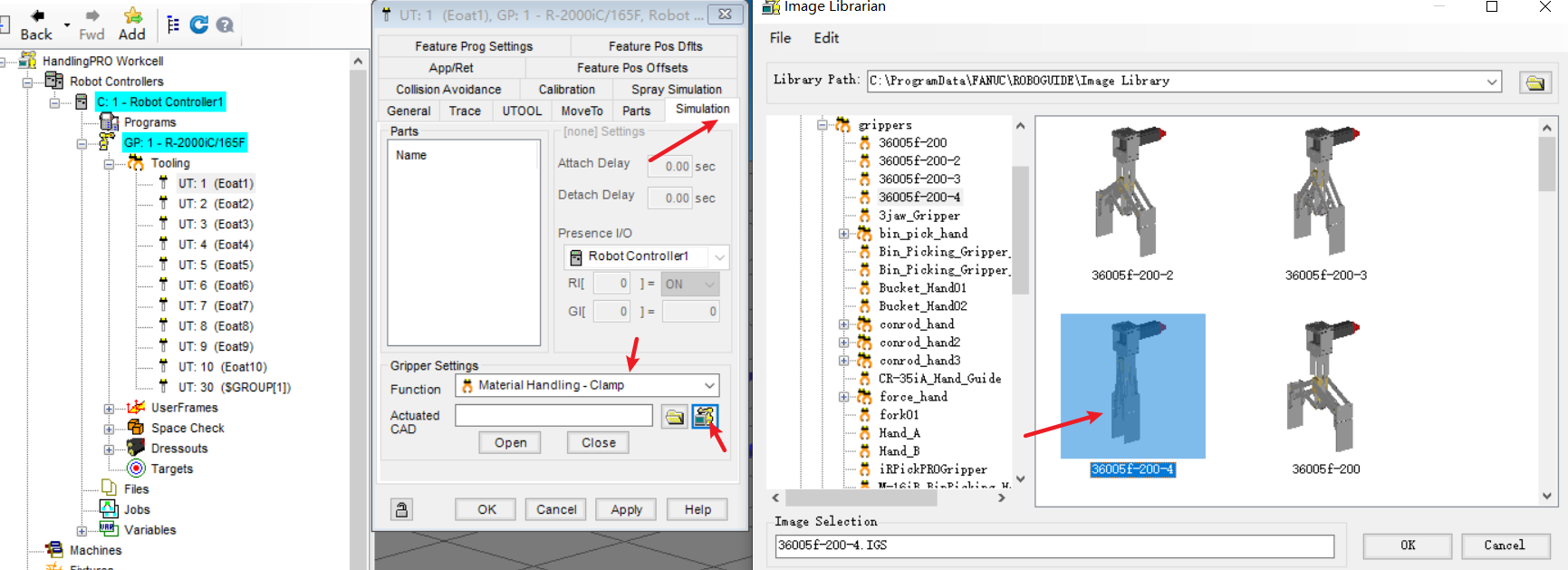
Task: Select 36005f-200-3 in library tree
Action: point(919,179)
